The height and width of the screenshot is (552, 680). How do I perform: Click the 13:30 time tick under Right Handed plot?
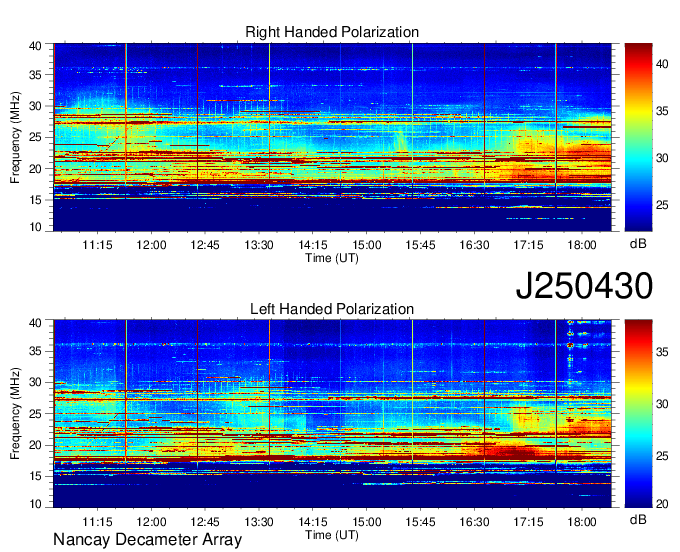(259, 245)
